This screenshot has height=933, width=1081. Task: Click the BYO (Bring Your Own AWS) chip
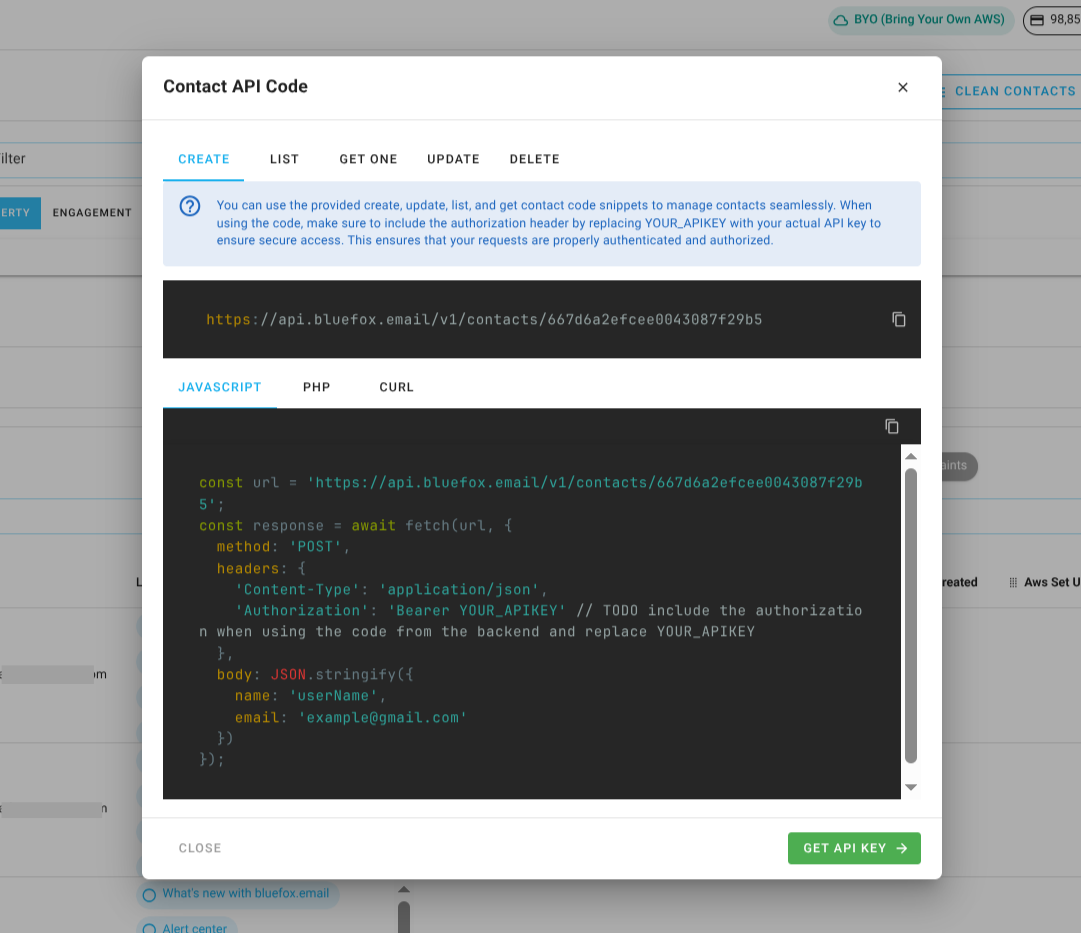921,20
